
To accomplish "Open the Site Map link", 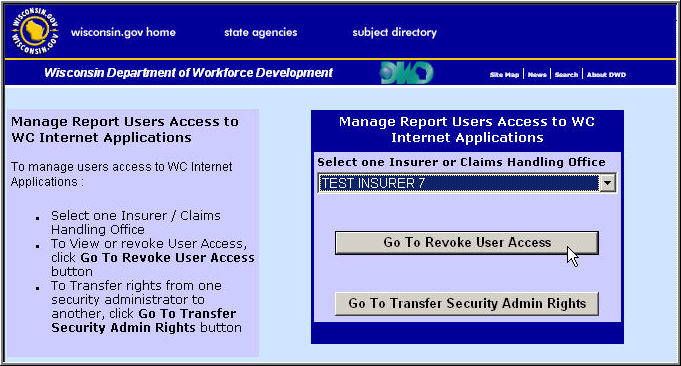I will pyautogui.click(x=504, y=75).
